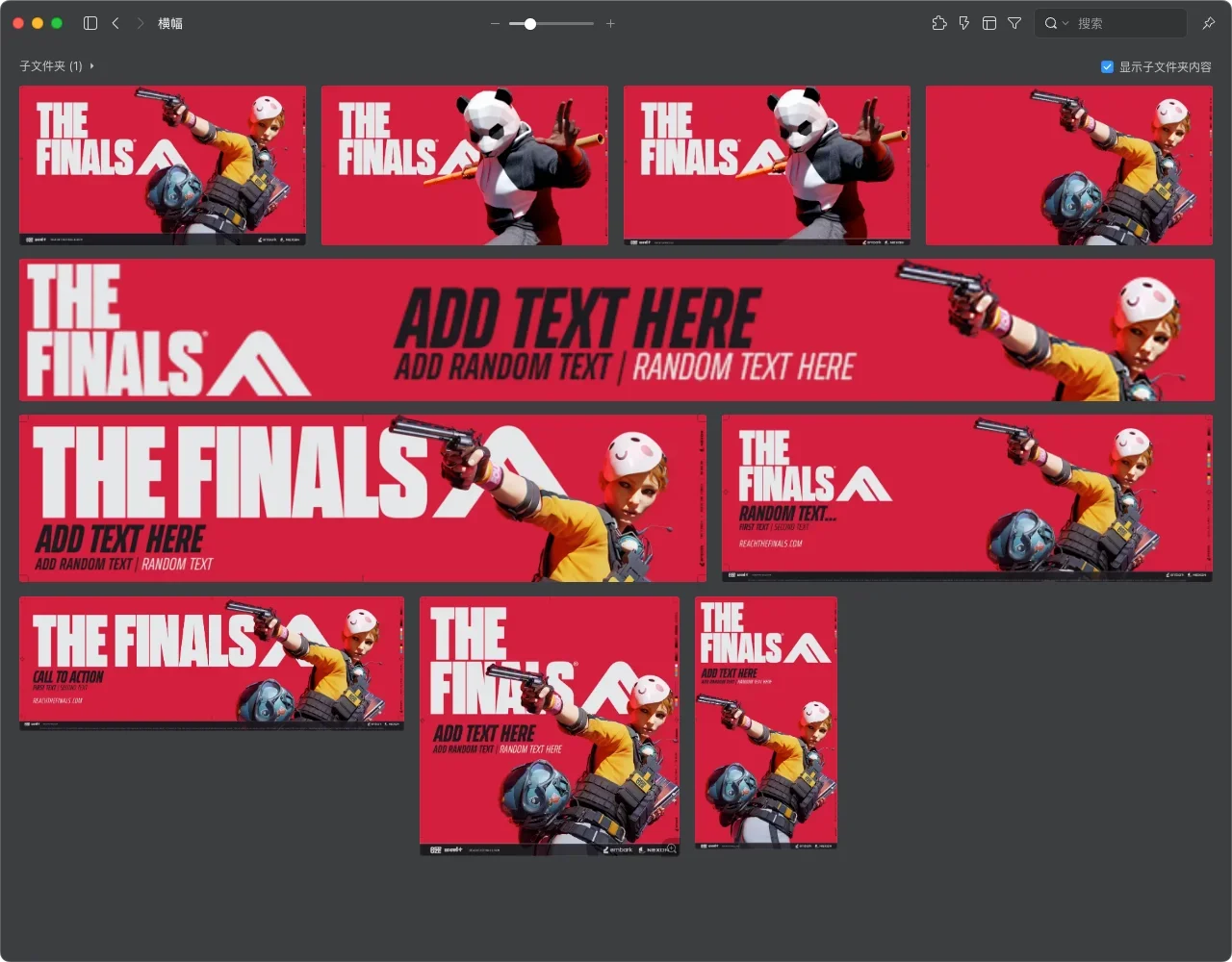Select the textless red banner thumbnail
The width and height of the screenshot is (1232, 962).
(1068, 165)
